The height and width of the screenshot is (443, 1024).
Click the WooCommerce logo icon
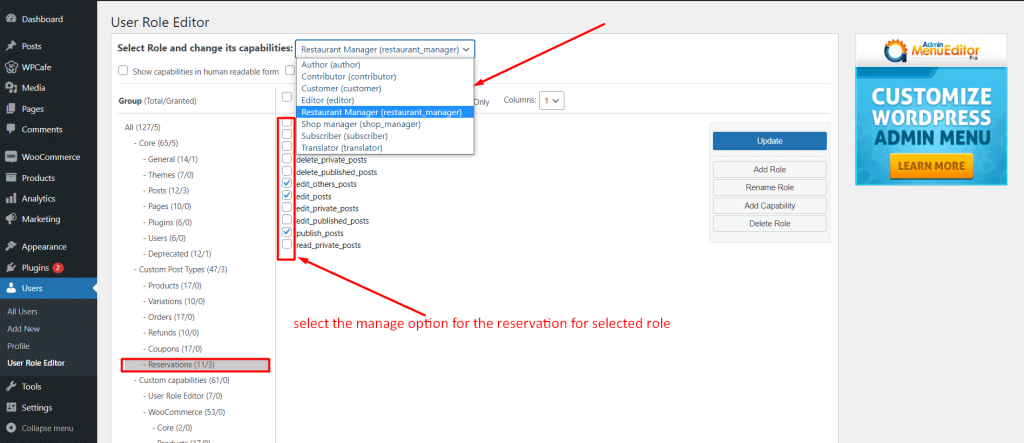(x=10, y=157)
